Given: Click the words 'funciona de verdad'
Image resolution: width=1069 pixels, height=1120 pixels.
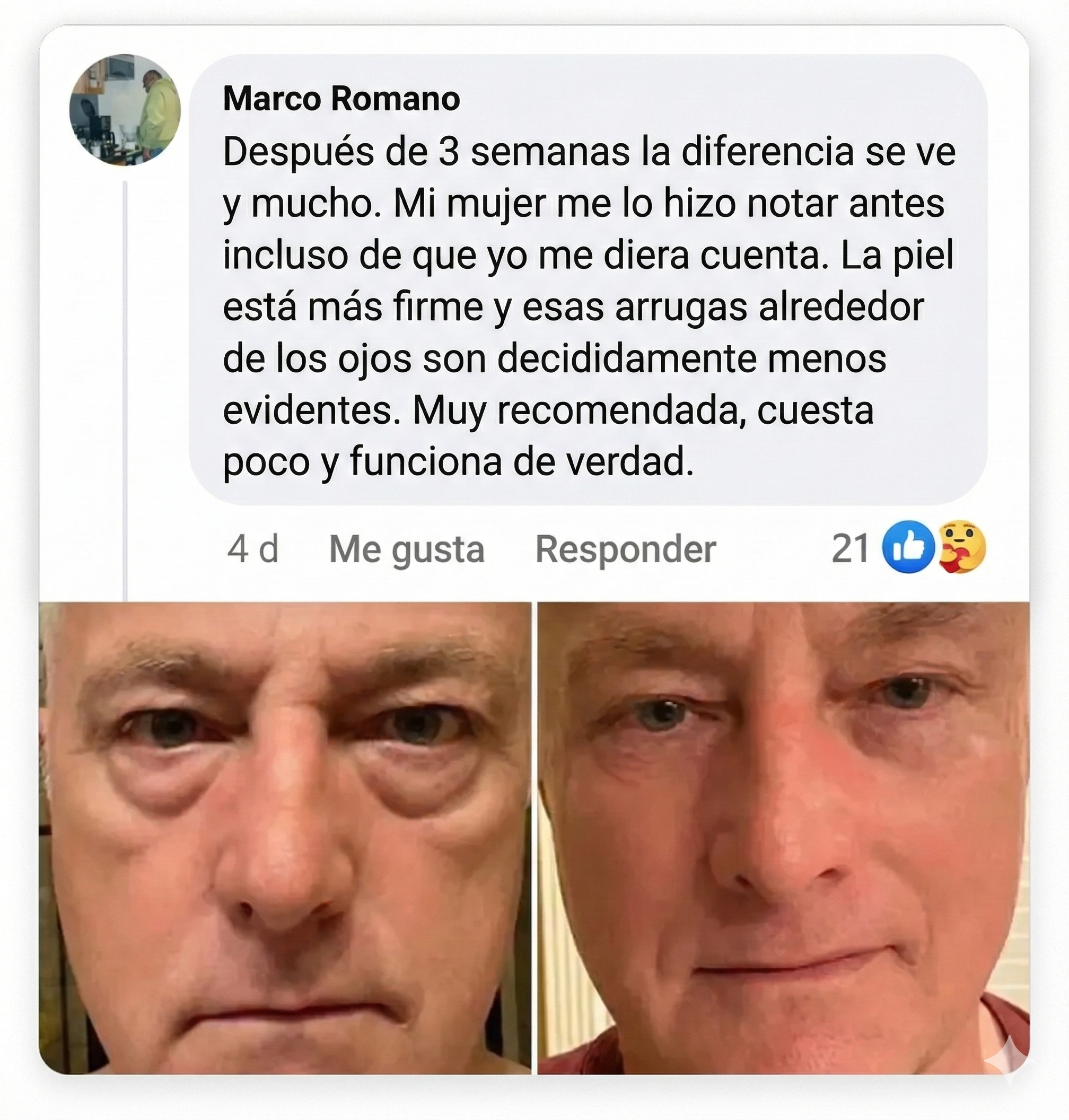Looking at the screenshot, I should coord(521,461).
